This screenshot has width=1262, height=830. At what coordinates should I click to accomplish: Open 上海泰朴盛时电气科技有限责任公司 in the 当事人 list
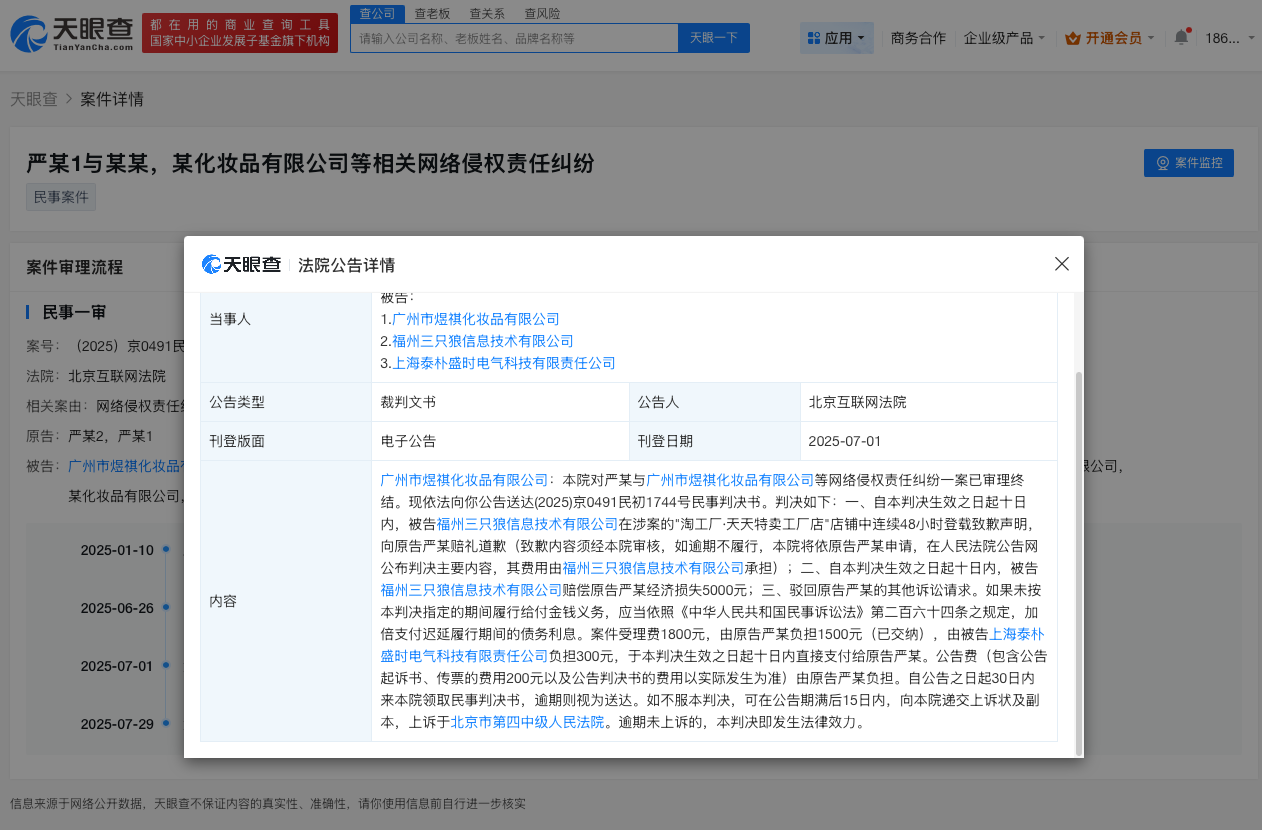(x=503, y=363)
